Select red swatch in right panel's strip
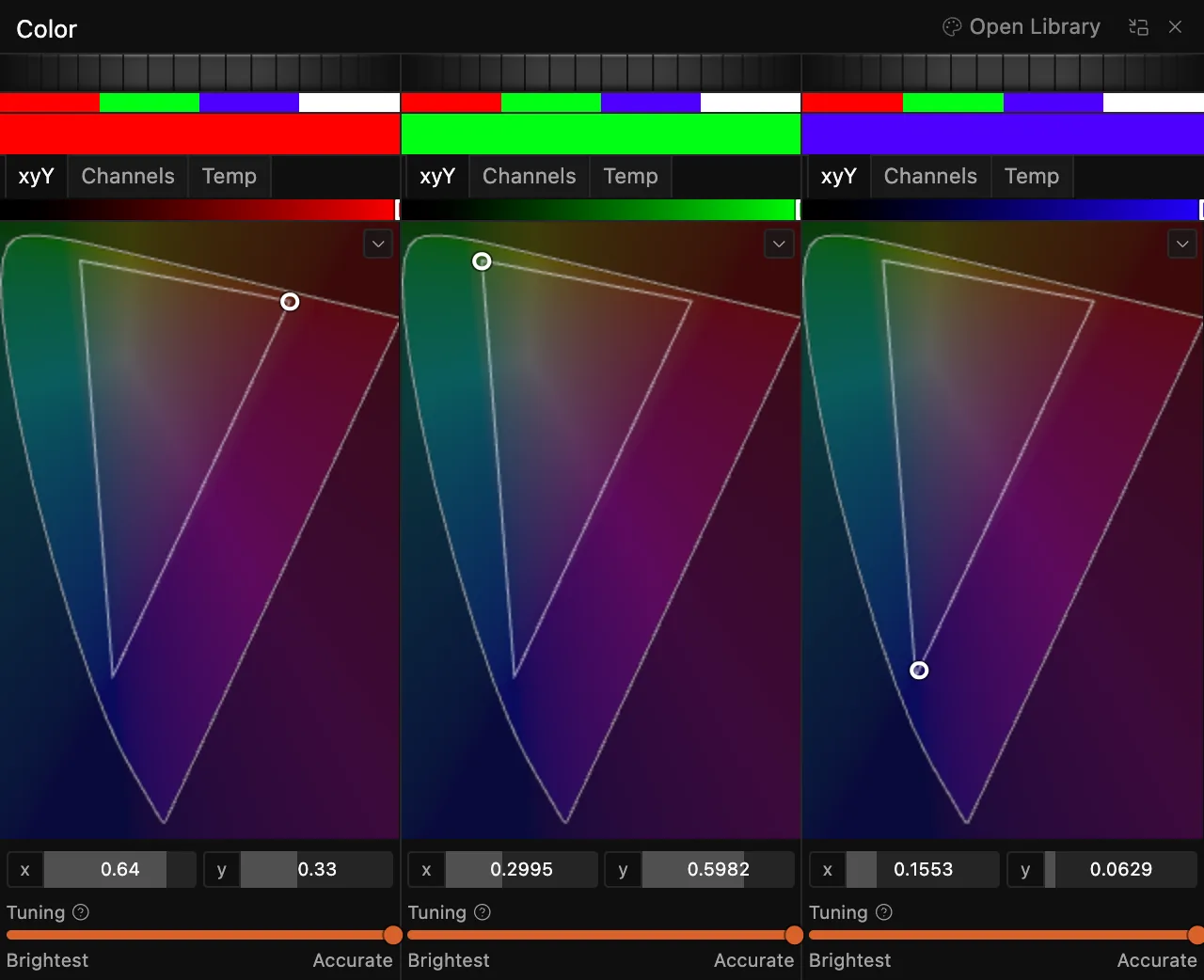 pos(852,103)
